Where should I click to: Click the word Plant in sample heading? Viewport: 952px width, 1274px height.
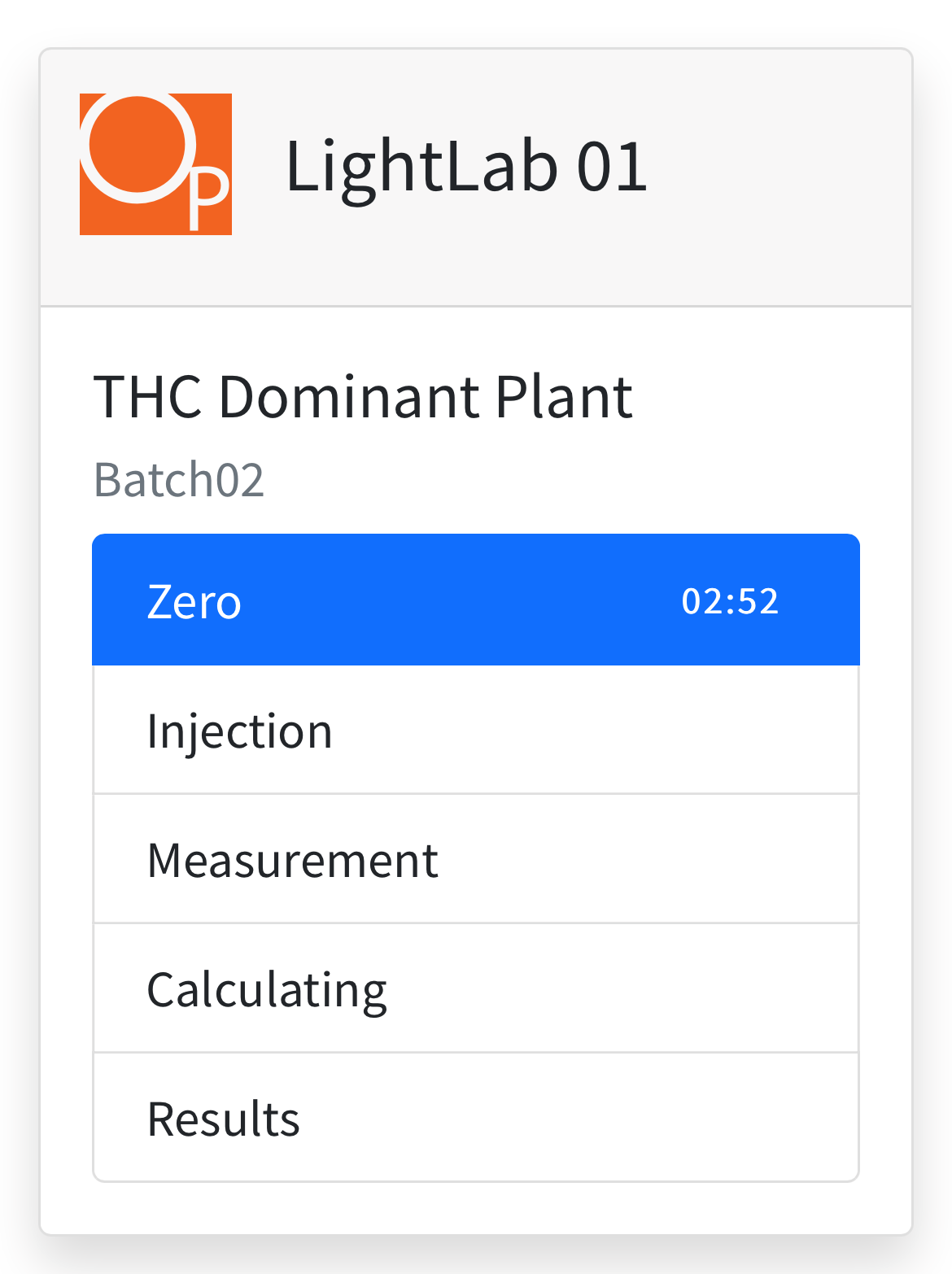pos(563,397)
